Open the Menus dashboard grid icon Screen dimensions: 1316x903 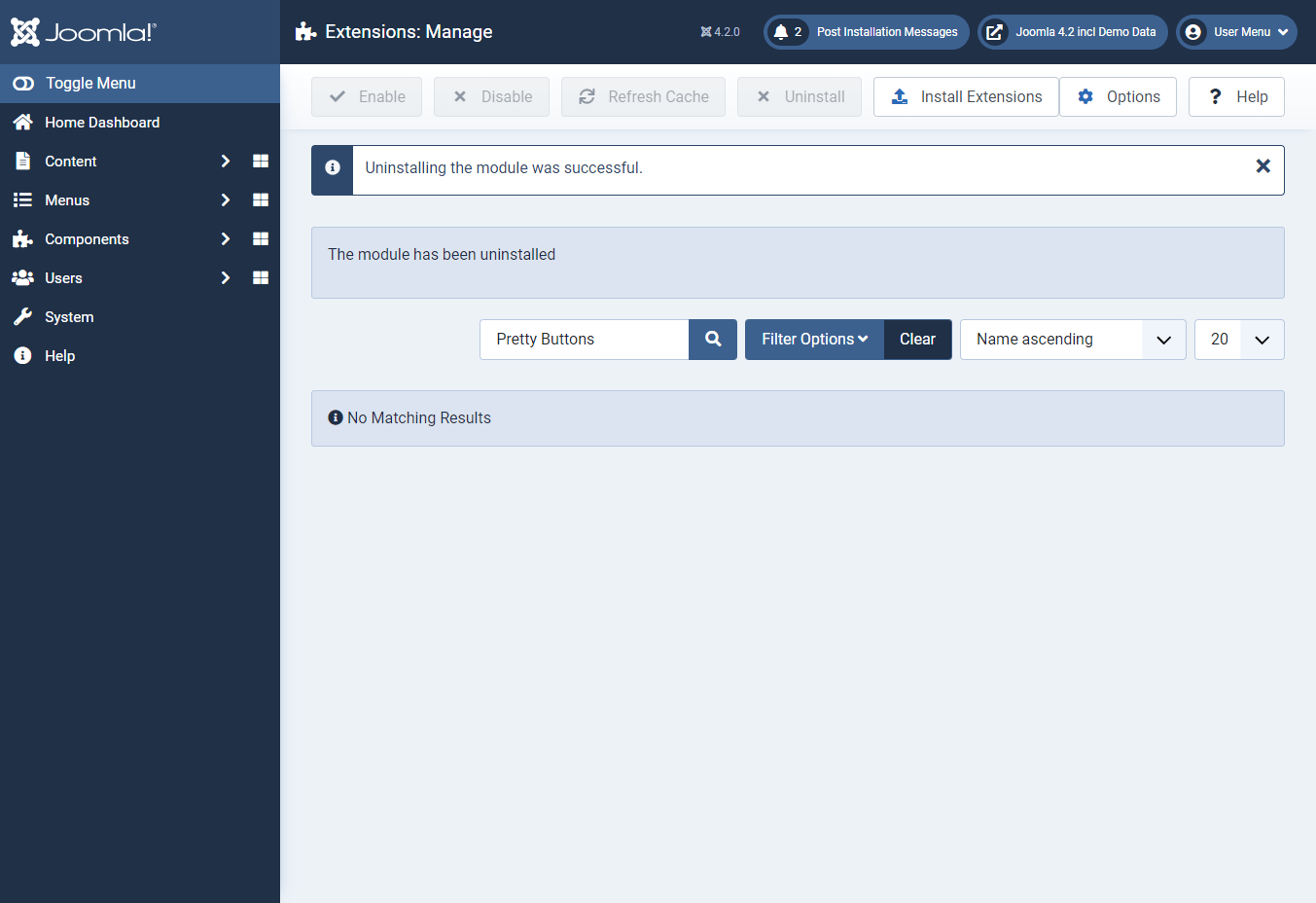point(260,199)
